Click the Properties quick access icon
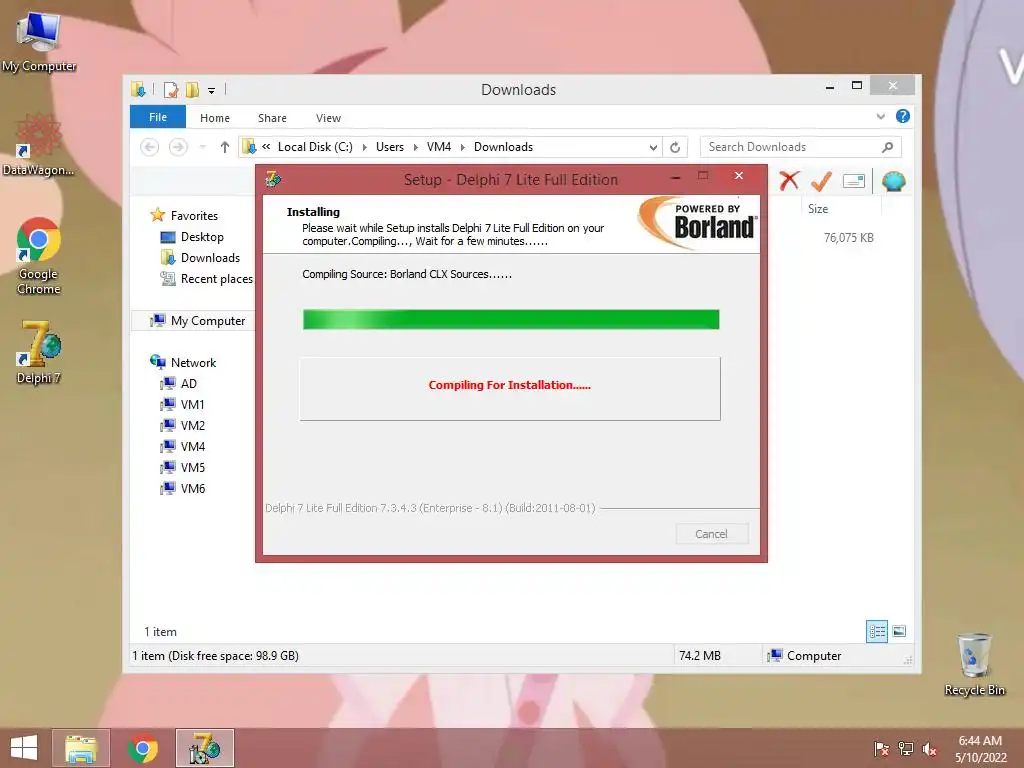Image resolution: width=1024 pixels, height=768 pixels. click(x=171, y=89)
